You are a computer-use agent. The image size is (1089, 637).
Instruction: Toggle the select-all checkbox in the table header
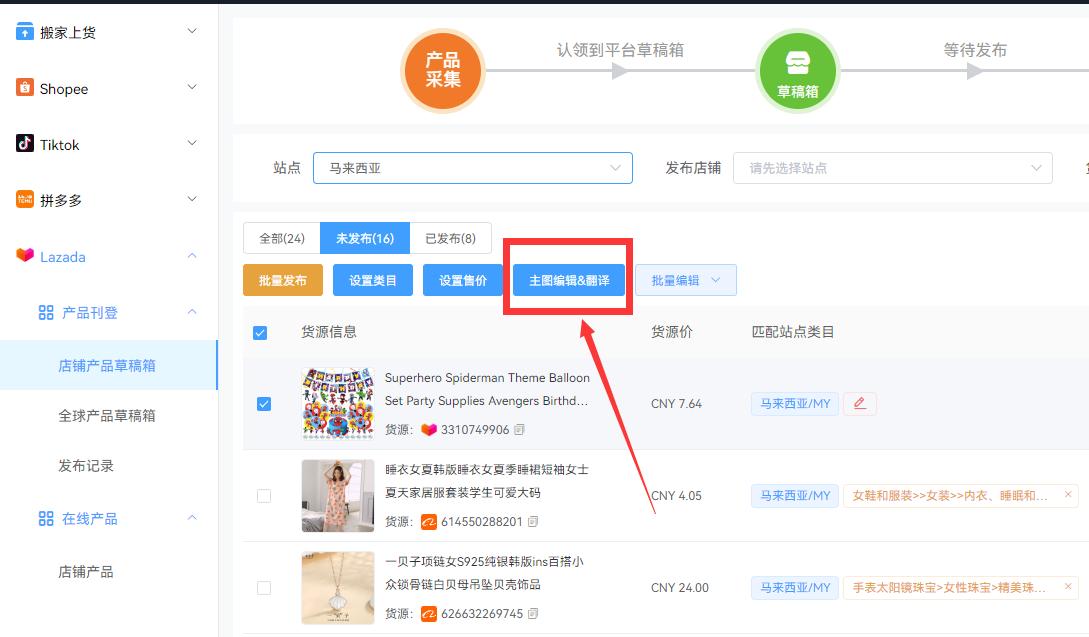261,333
